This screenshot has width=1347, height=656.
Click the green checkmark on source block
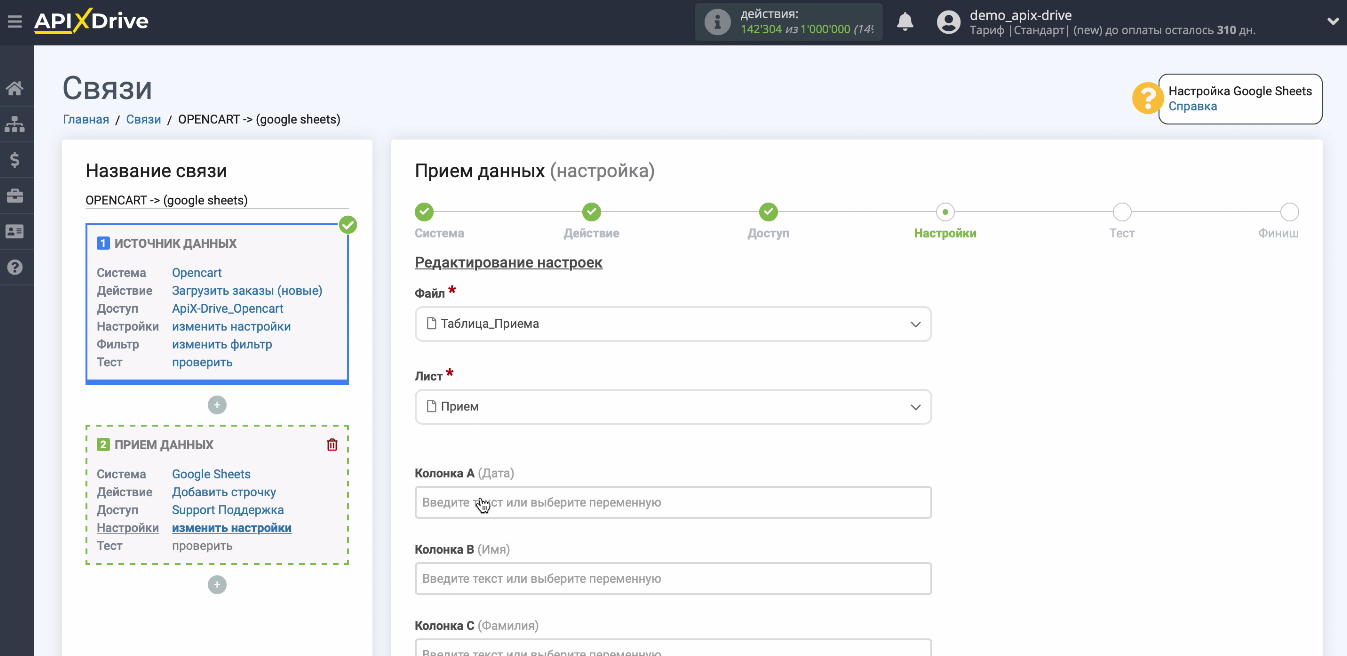point(348,225)
